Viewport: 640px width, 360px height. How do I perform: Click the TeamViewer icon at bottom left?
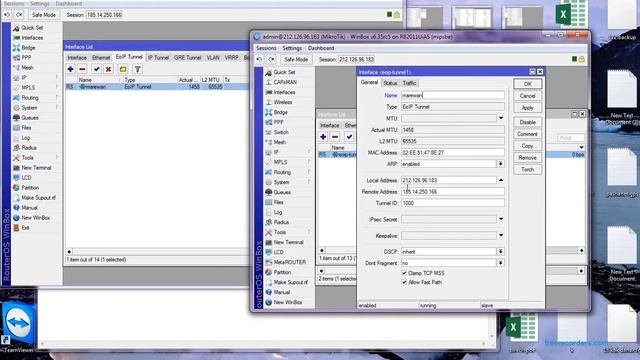18,322
